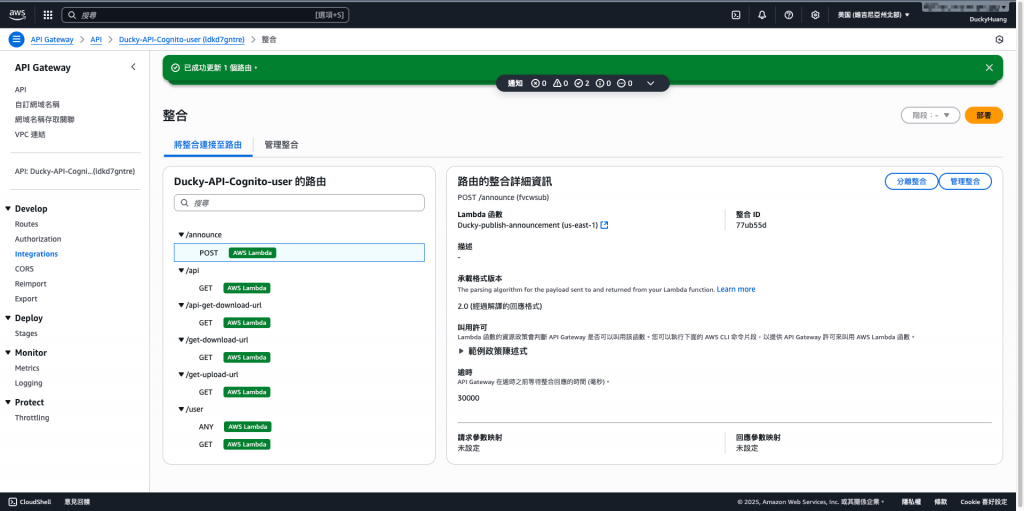Open CORS in the sidebar
1024x511 pixels.
[24, 269]
